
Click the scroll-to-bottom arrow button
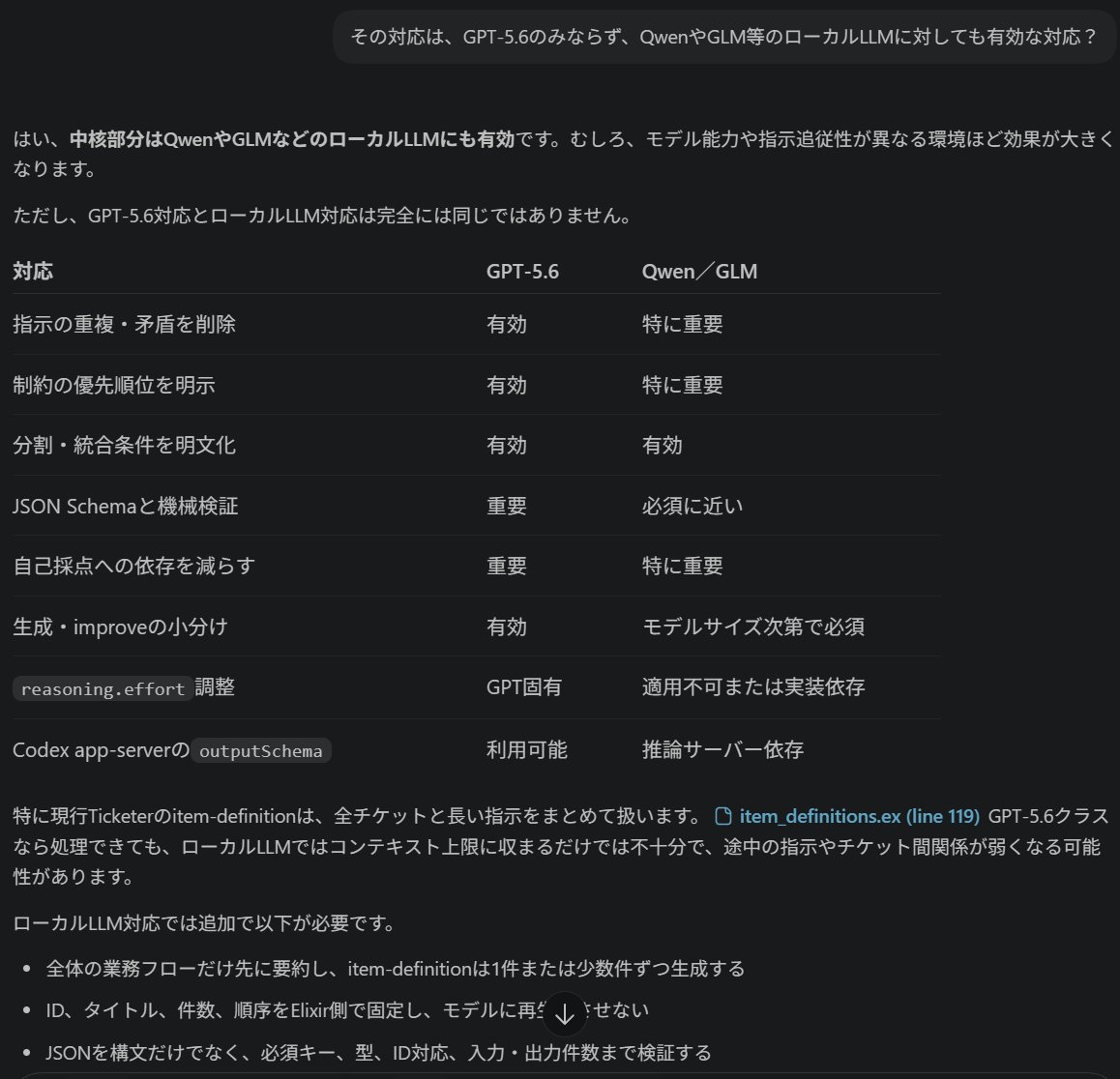click(x=564, y=1013)
